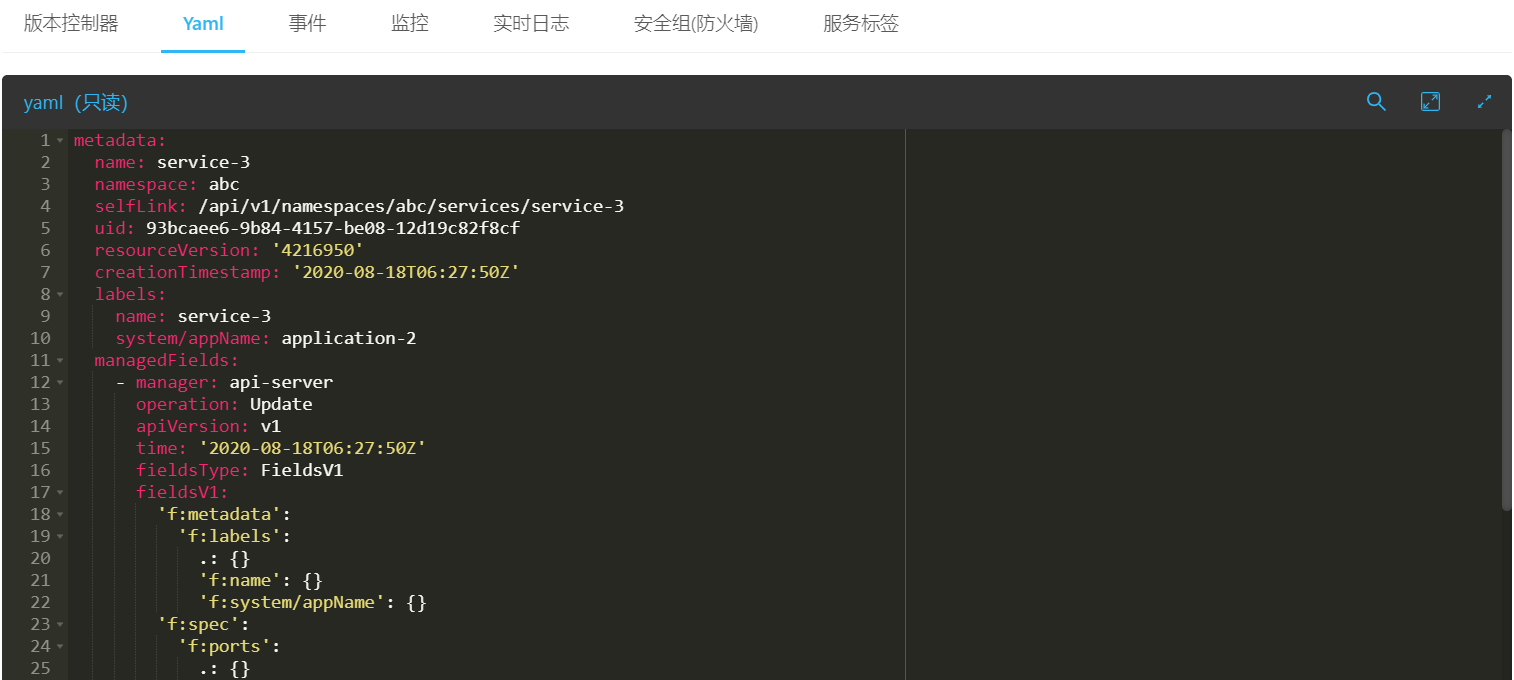Collapse the fieldsV1 block on line 17

pos(60,493)
